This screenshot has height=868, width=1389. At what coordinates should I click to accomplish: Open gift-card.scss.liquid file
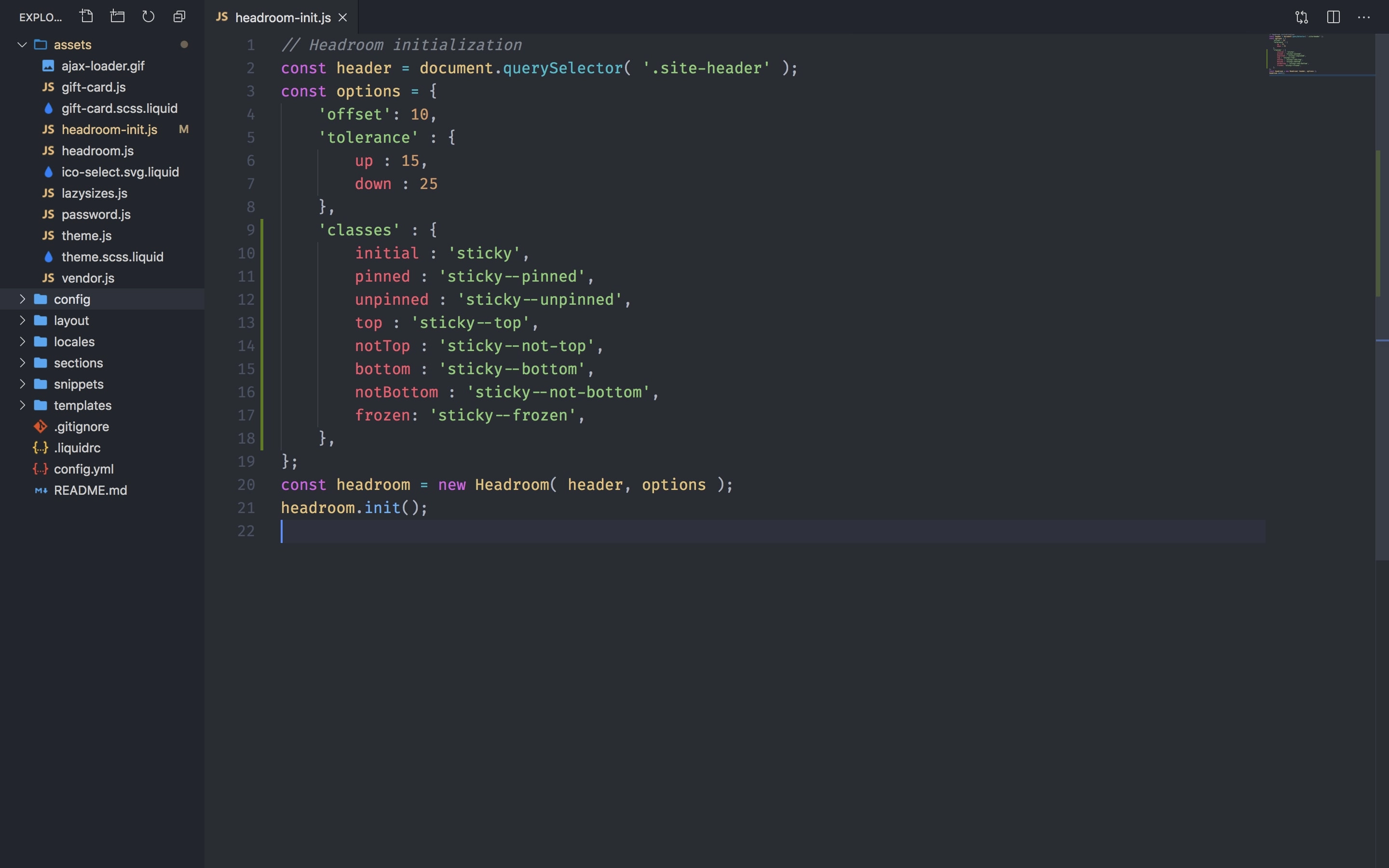pyautogui.click(x=102, y=108)
